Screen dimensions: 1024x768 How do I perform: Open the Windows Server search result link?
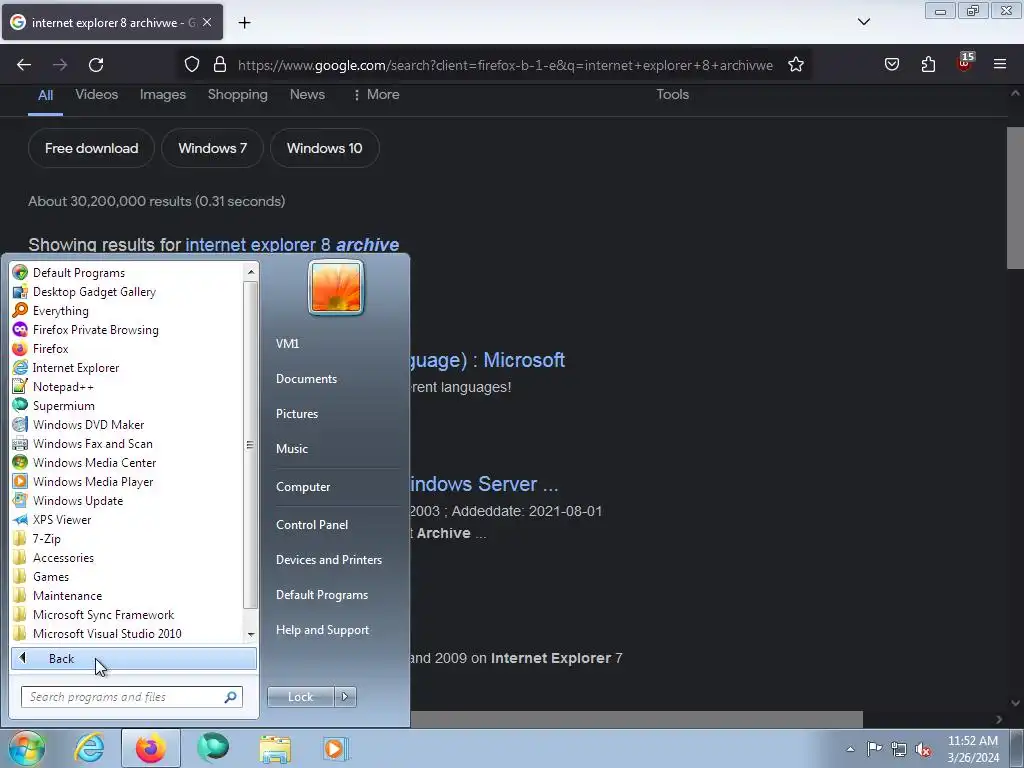483,484
